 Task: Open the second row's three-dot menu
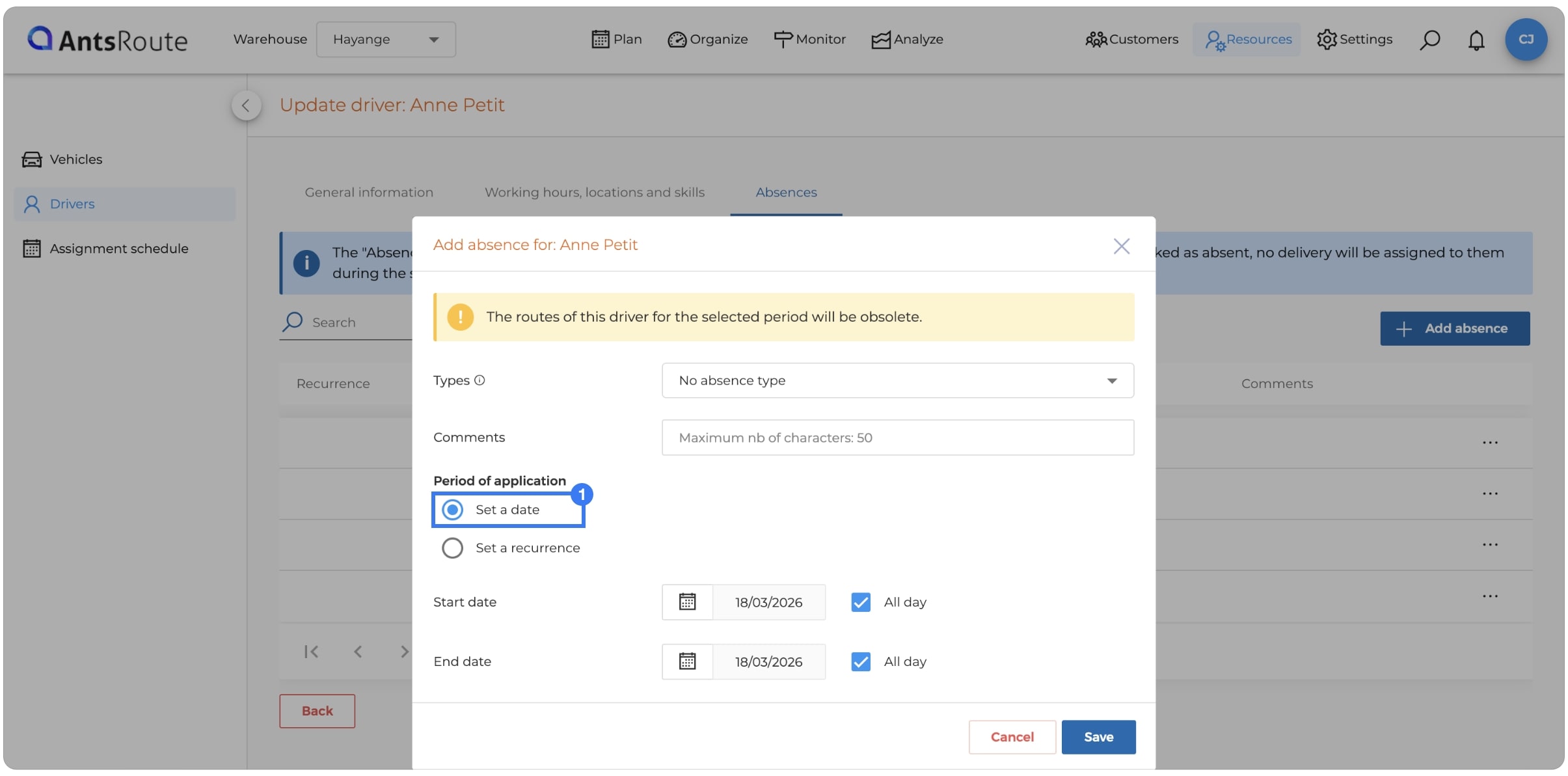pyautogui.click(x=1490, y=493)
